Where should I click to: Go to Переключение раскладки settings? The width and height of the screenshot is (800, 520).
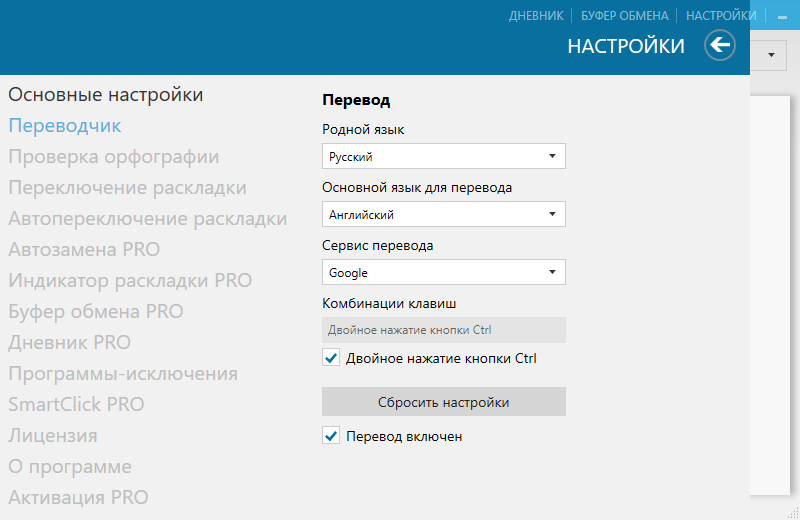(x=127, y=188)
